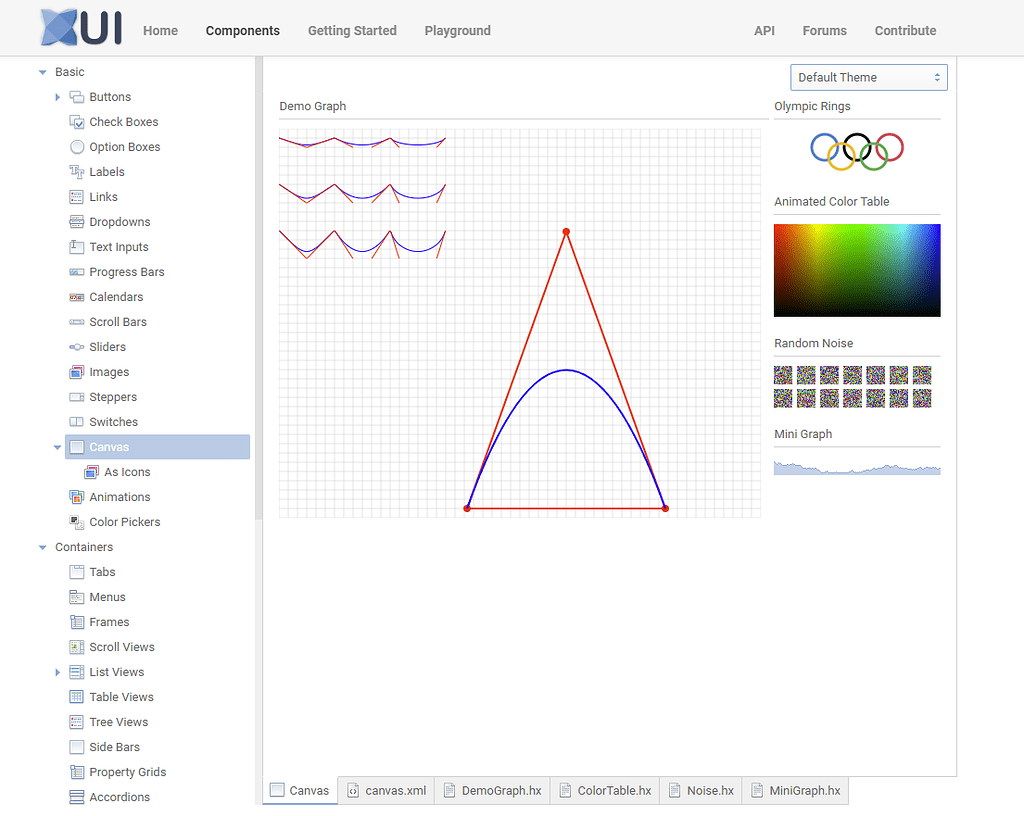The height and width of the screenshot is (816, 1024).
Task: Collapse the Basic tree section
Action: tap(42, 72)
